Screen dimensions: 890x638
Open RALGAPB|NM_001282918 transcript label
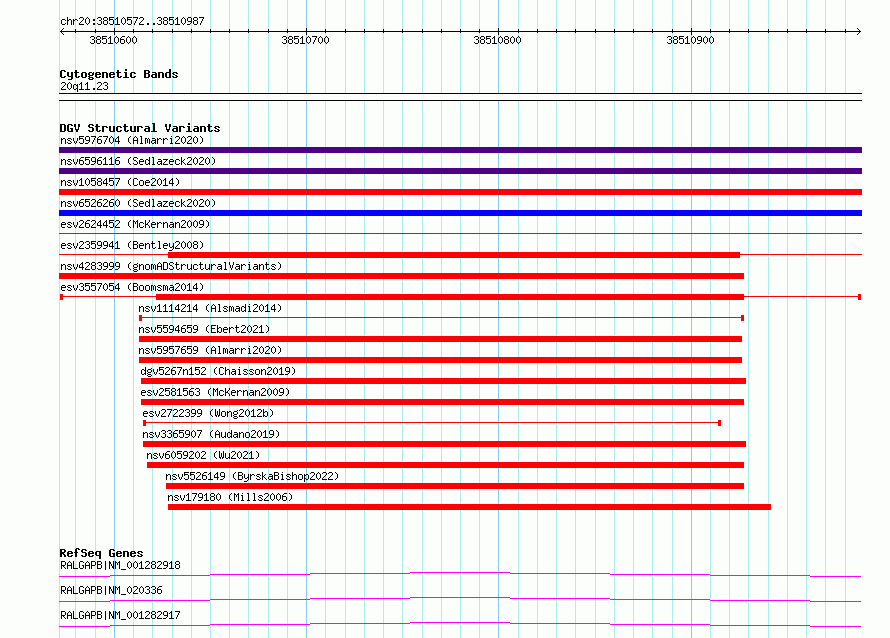pyautogui.click(x=120, y=565)
